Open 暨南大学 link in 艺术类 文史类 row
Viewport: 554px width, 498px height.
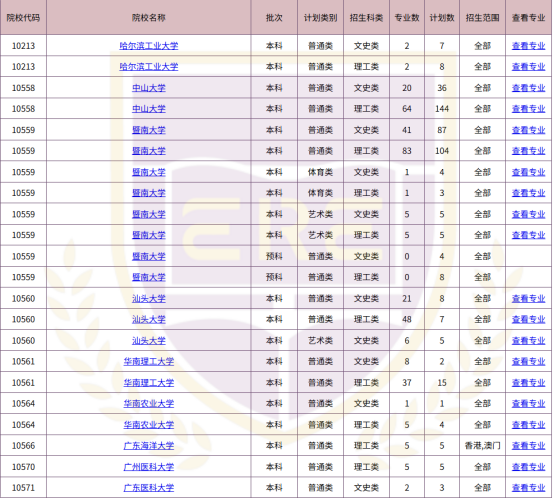coord(149,214)
